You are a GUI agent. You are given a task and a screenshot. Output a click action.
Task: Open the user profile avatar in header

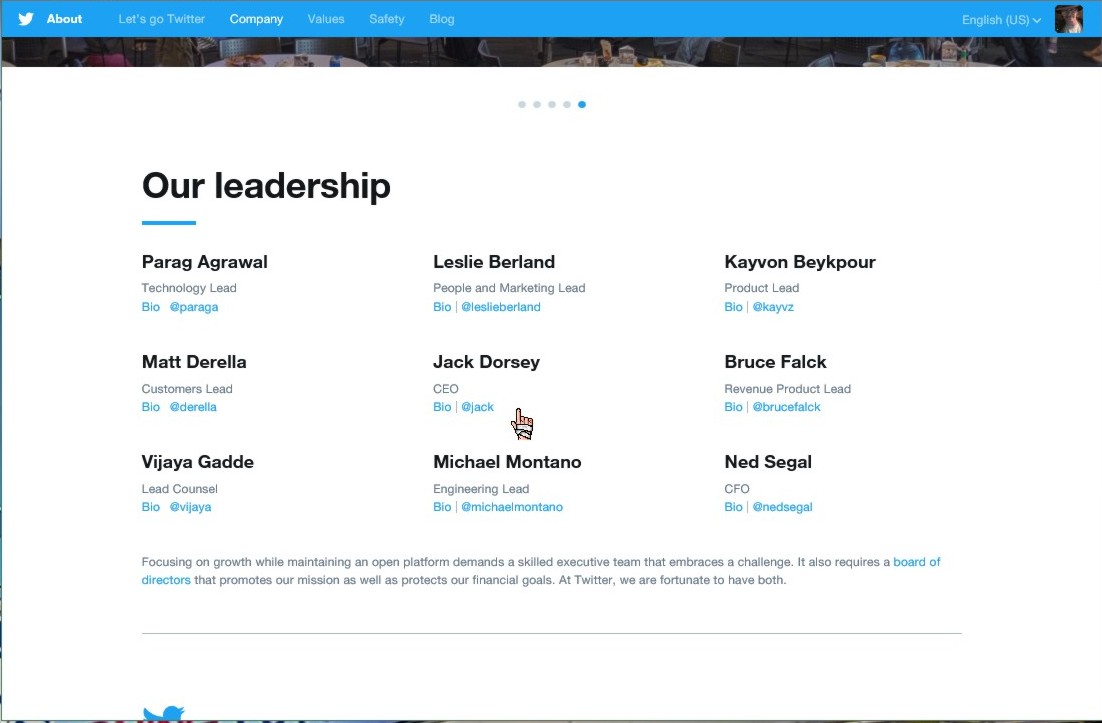pyautogui.click(x=1068, y=19)
